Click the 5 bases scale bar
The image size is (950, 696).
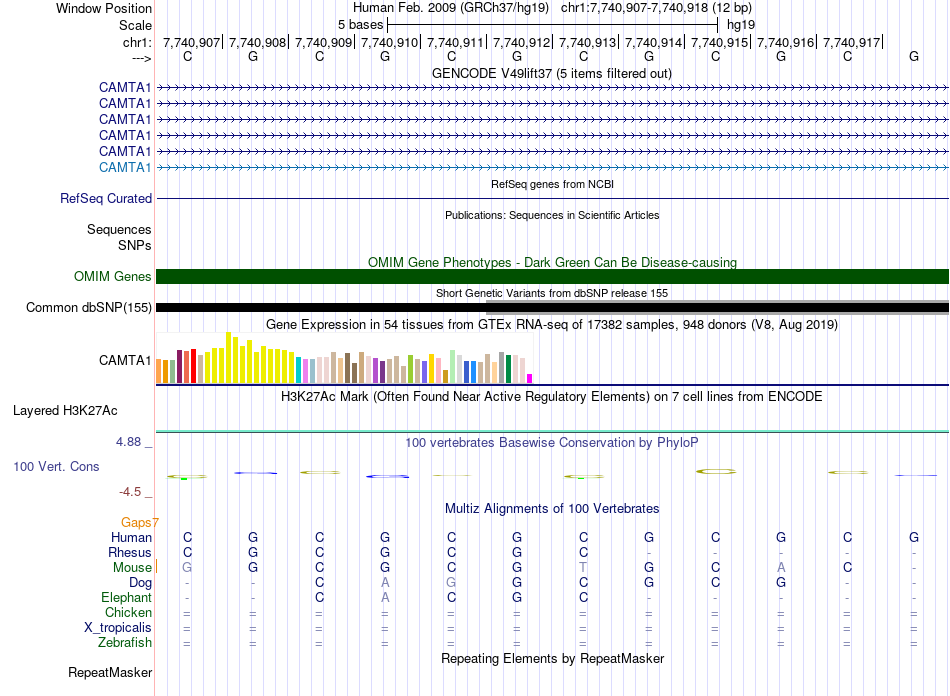point(552,25)
